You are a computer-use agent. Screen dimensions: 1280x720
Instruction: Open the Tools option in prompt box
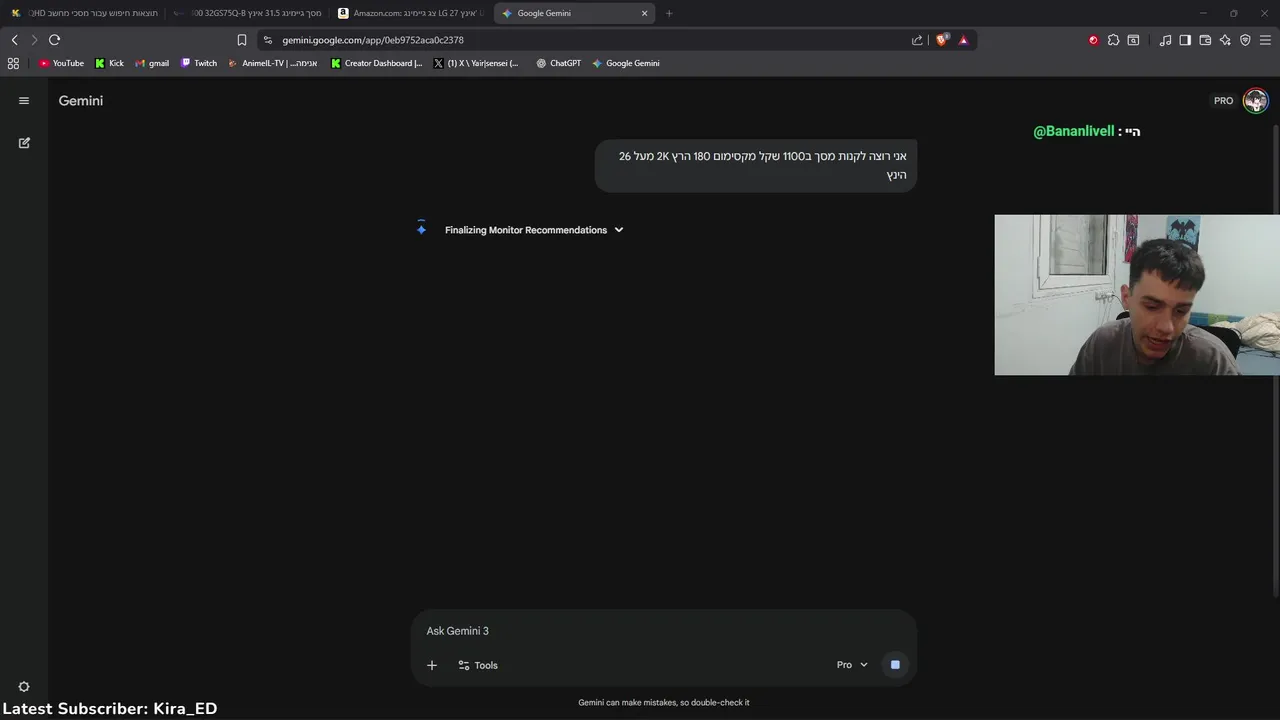[x=478, y=665]
